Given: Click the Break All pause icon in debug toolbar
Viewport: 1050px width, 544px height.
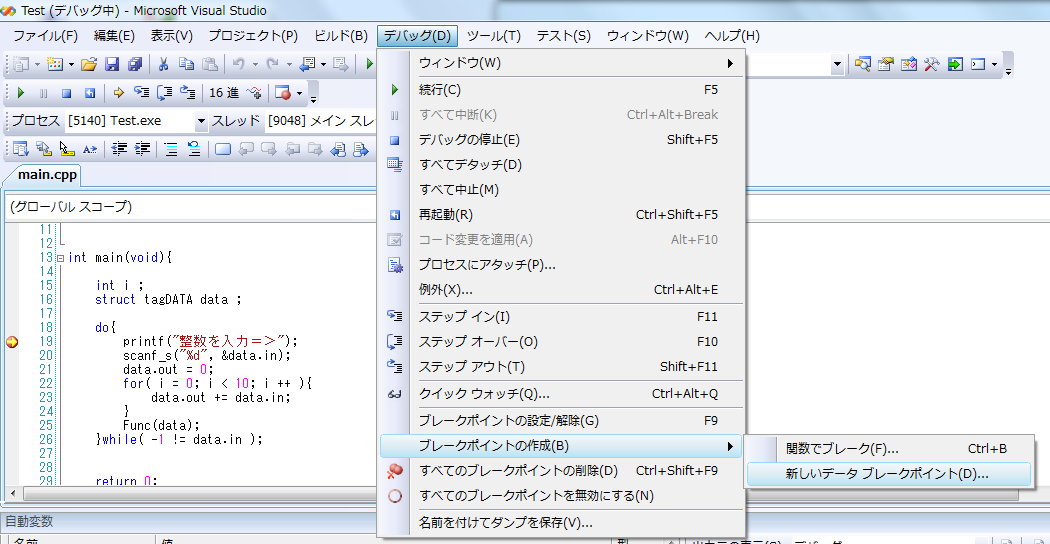Looking at the screenshot, I should (x=44, y=93).
